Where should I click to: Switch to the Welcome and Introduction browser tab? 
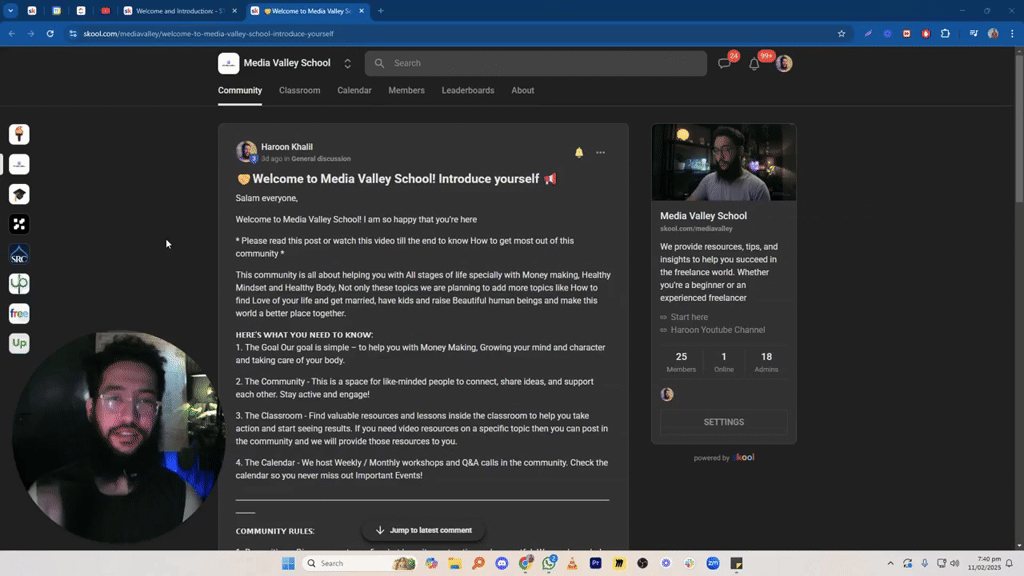[180, 11]
